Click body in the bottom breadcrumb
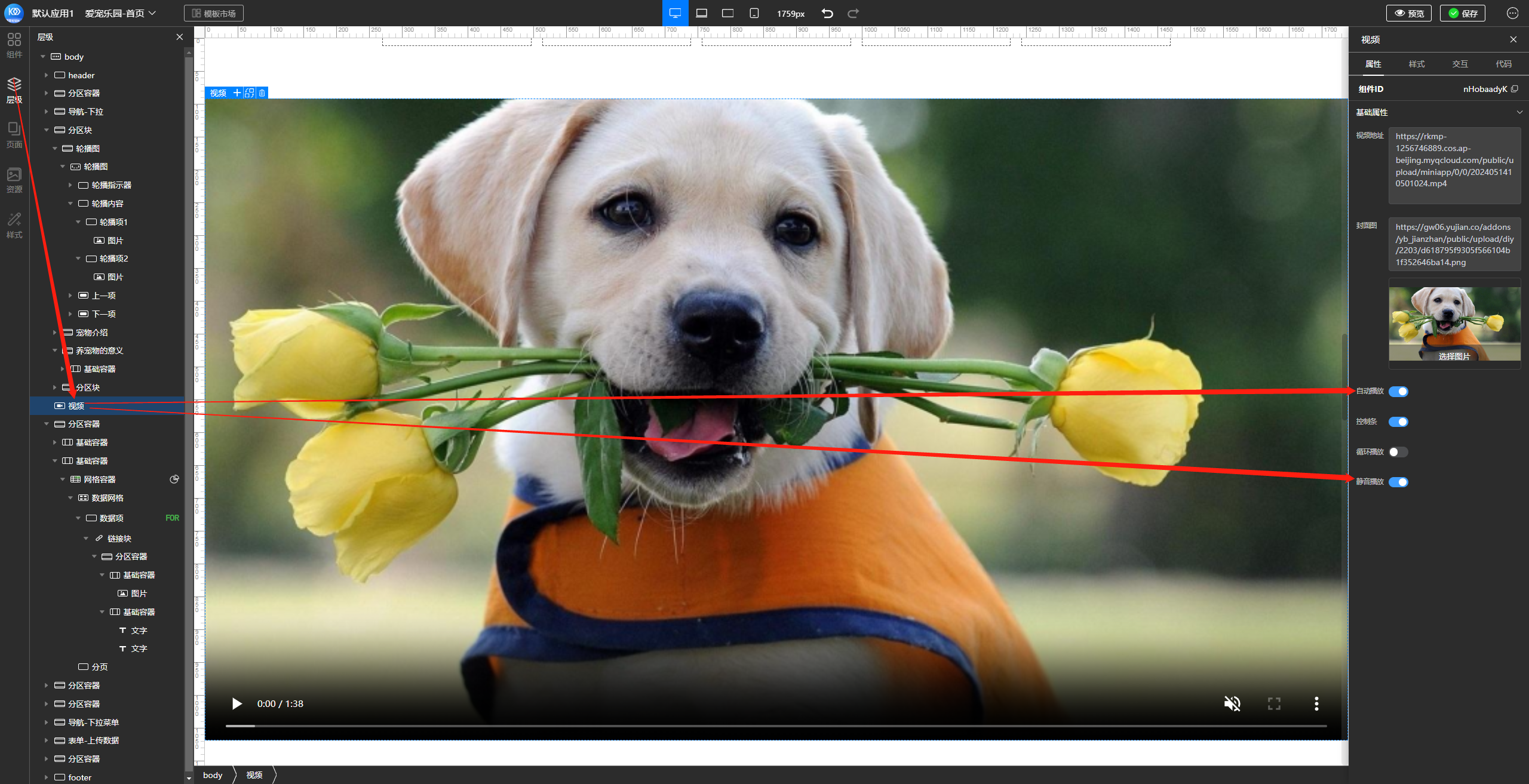 tap(213, 775)
